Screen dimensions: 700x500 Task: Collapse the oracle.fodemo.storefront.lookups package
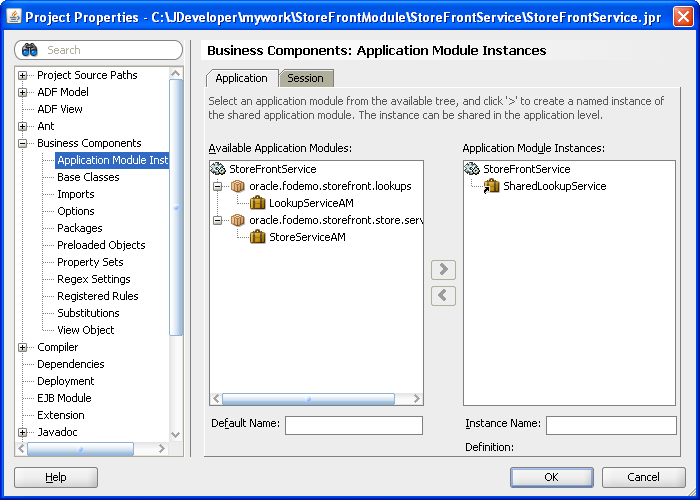tap(217, 186)
